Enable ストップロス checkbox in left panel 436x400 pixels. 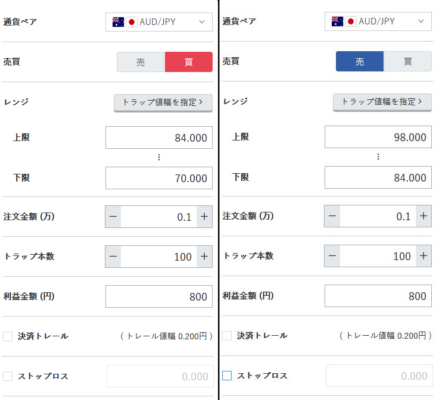8,376
